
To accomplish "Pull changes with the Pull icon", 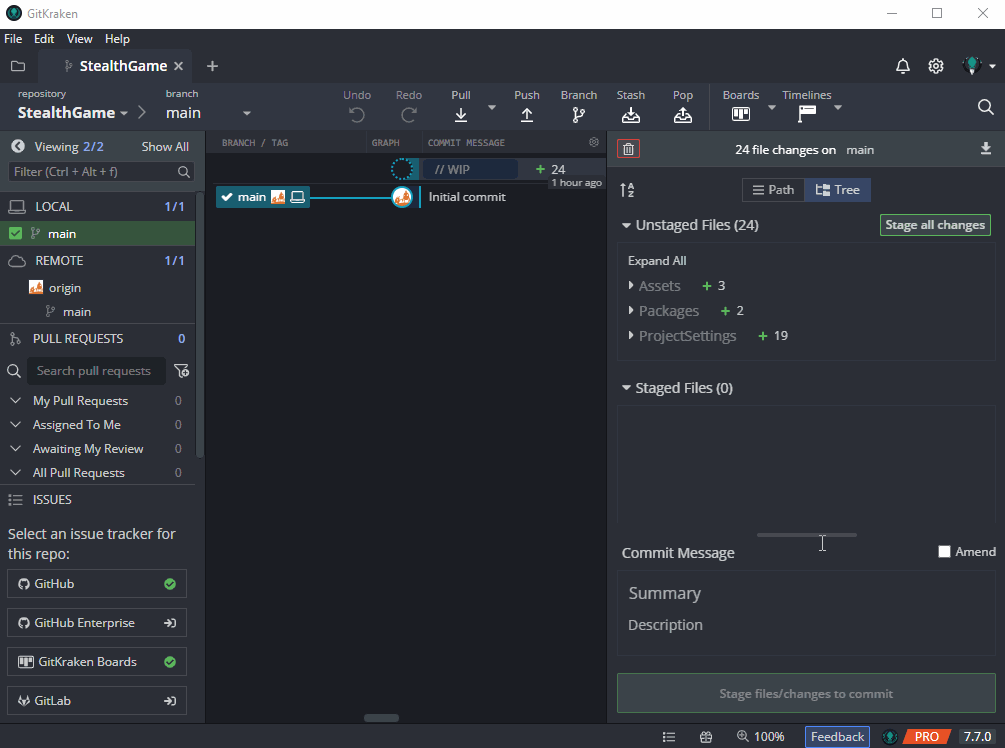I will tap(461, 115).
